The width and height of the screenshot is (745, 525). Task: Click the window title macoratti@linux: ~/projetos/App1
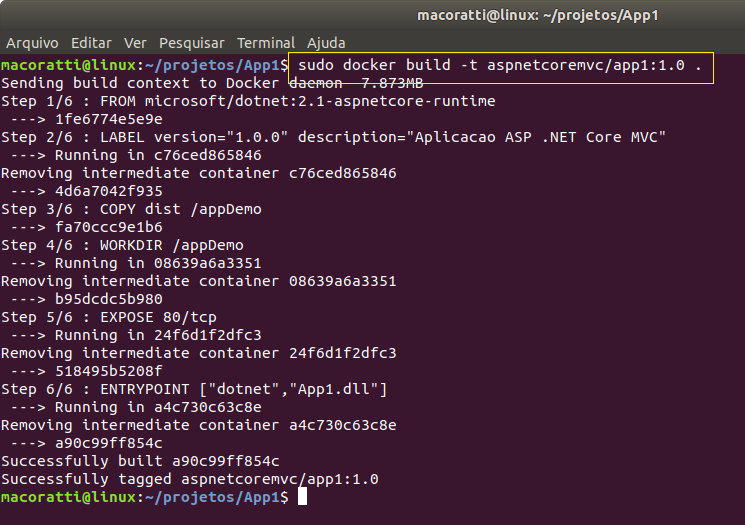(538, 16)
